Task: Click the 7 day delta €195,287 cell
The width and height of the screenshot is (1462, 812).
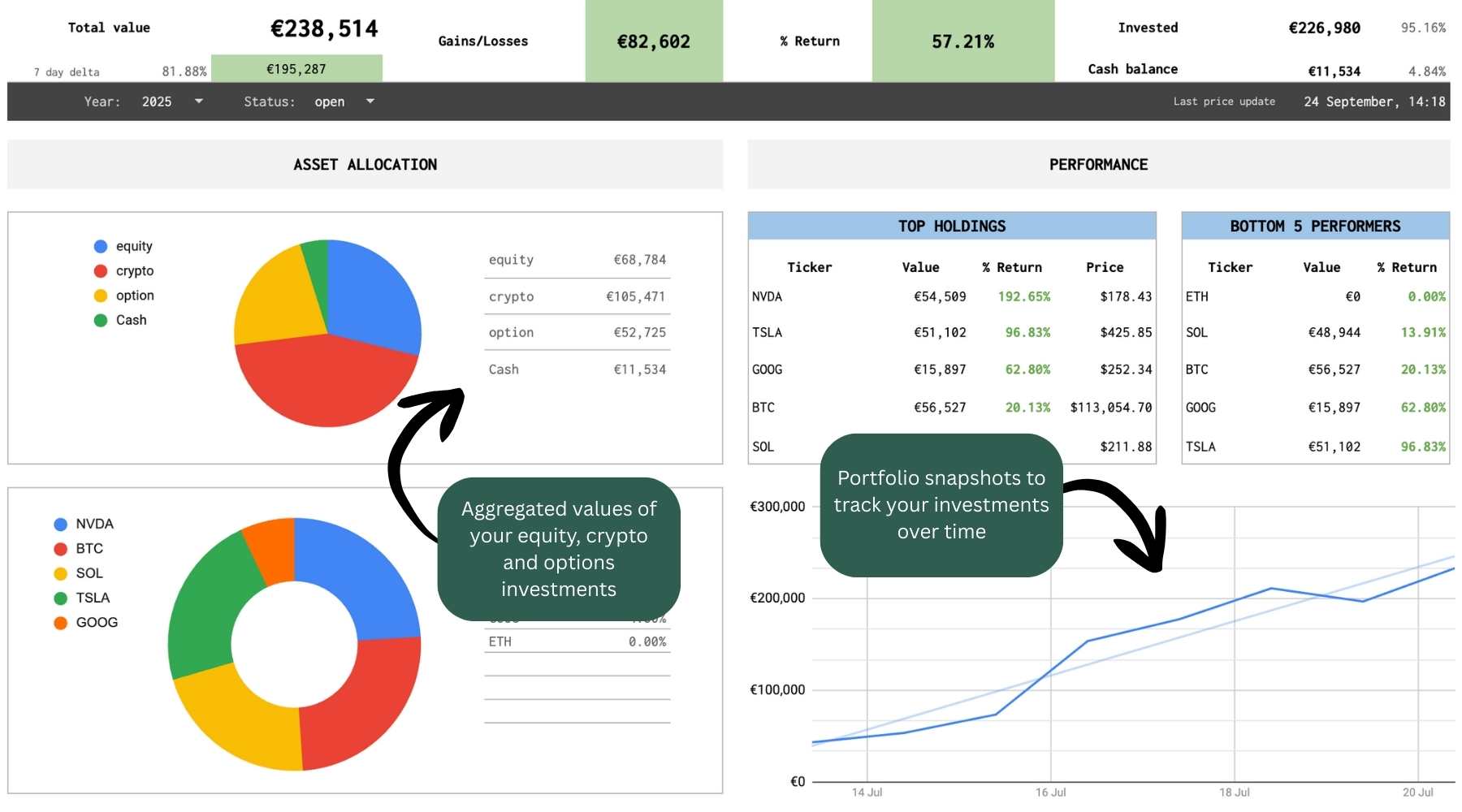Action: click(x=296, y=69)
